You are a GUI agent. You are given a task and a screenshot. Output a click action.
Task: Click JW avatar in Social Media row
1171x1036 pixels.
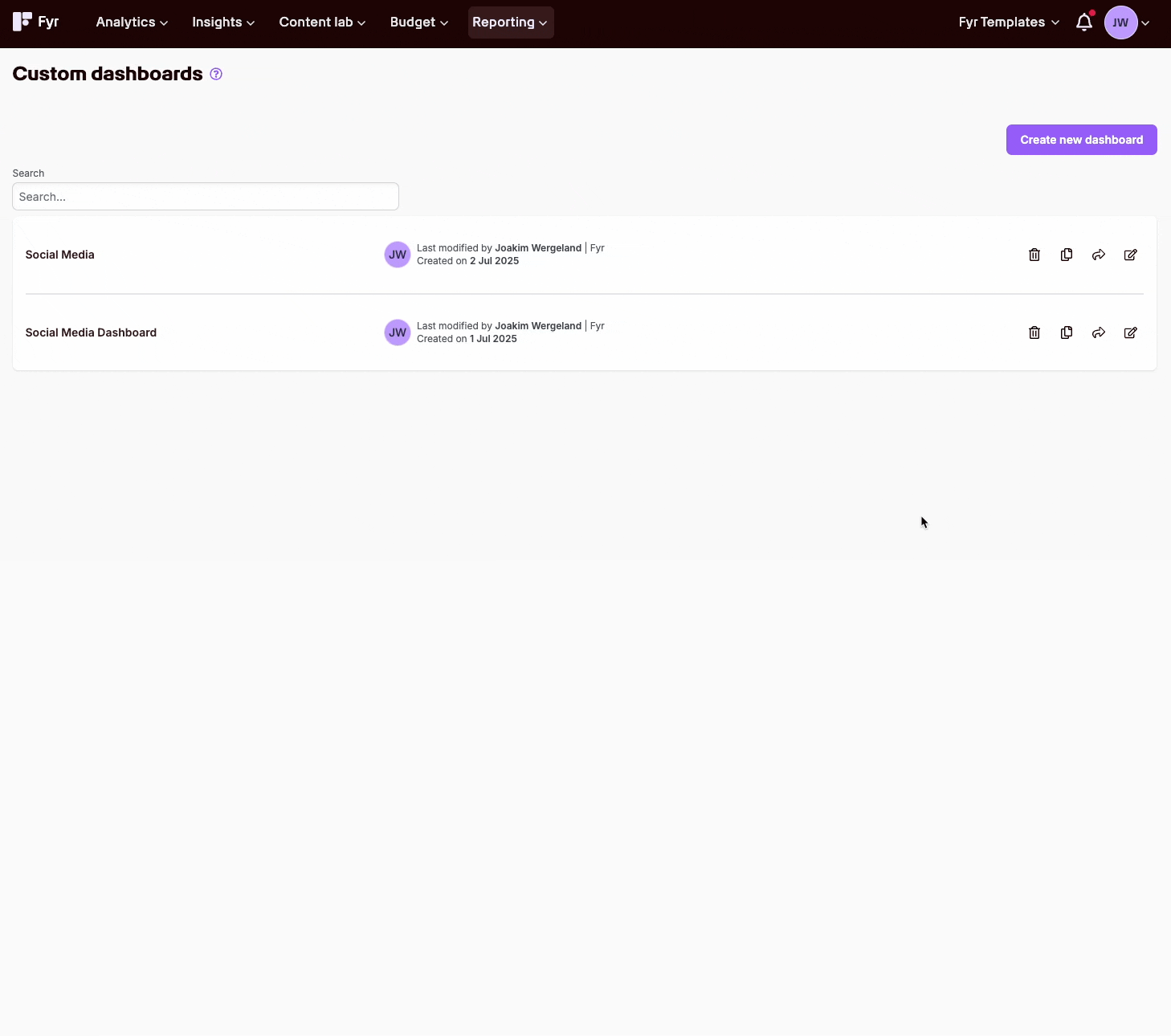coord(398,255)
